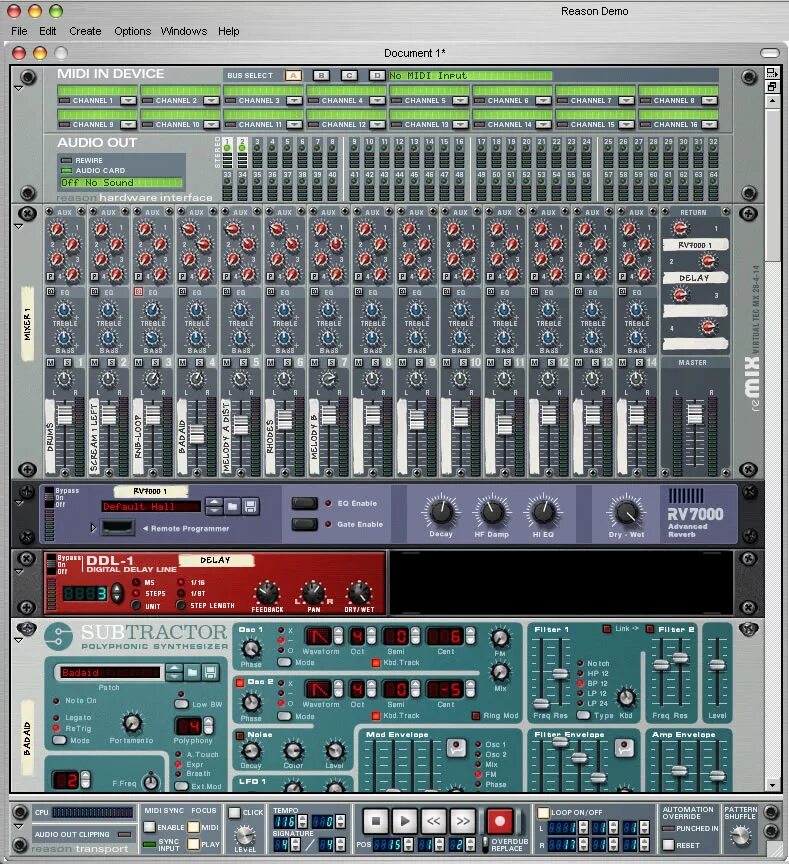The width and height of the screenshot is (789, 864).
Task: Open the Options menu
Action: (x=132, y=31)
